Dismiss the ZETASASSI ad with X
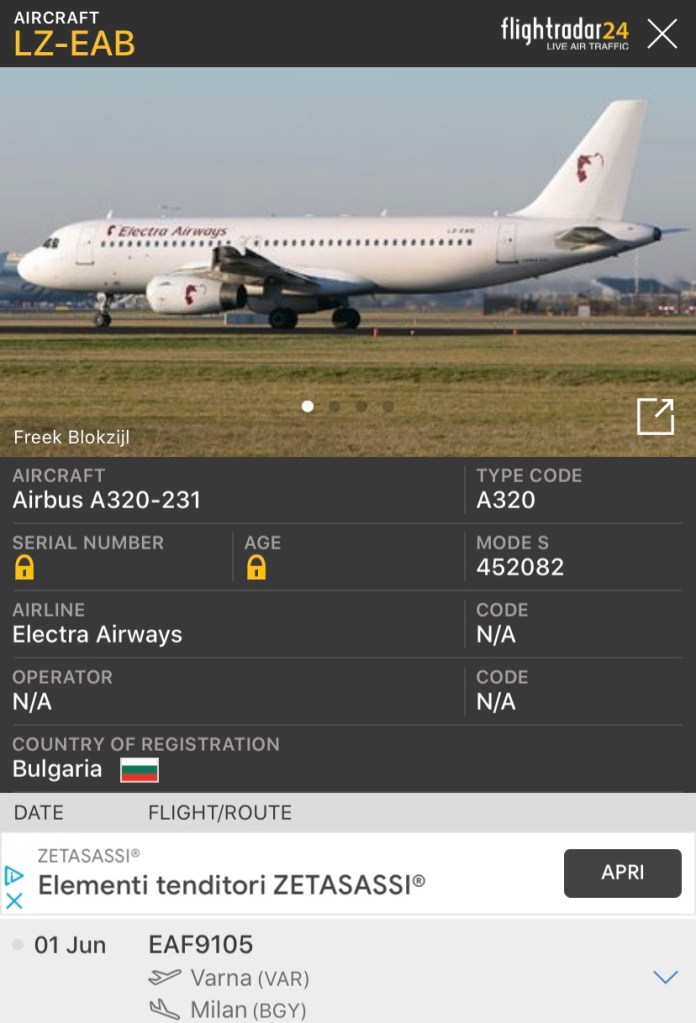696x1023 pixels. [x=14, y=901]
